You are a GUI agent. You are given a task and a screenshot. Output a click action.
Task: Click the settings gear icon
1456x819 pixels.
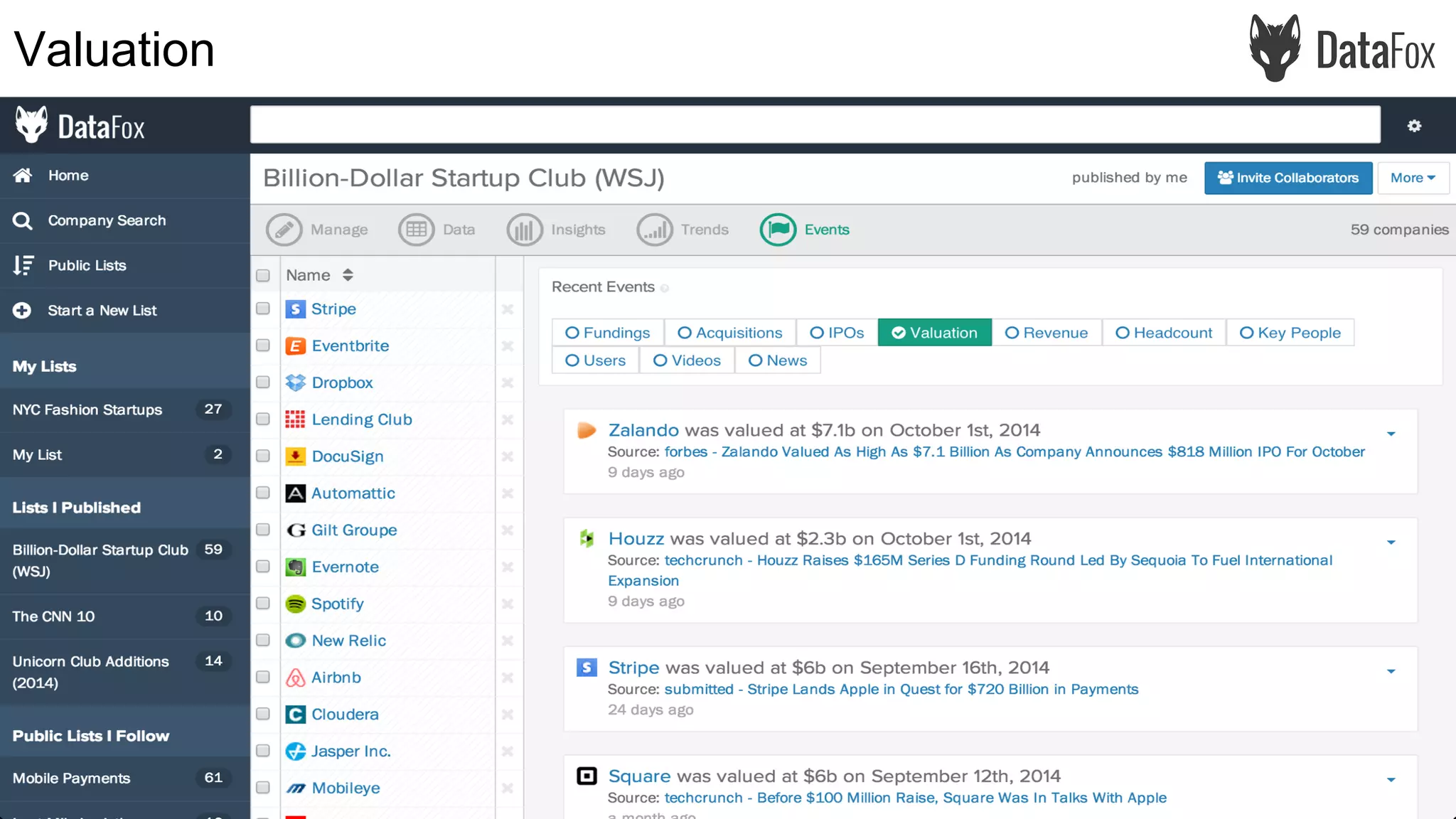point(1414,126)
